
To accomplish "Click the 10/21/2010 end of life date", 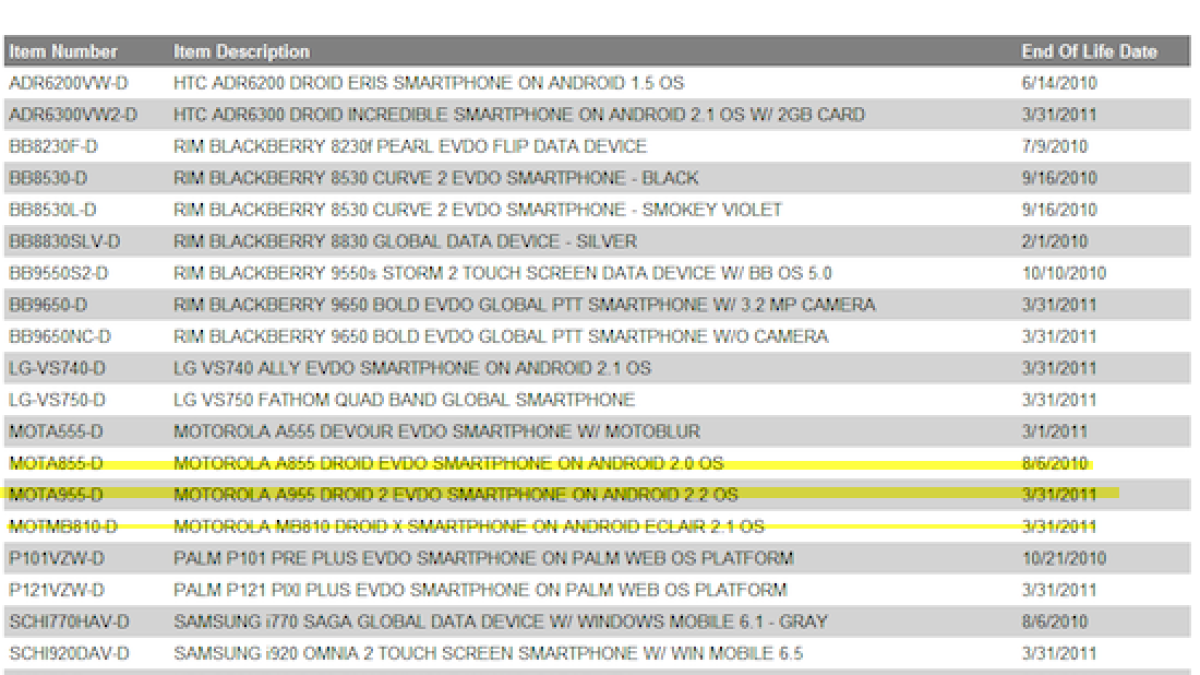I will (1064, 558).
